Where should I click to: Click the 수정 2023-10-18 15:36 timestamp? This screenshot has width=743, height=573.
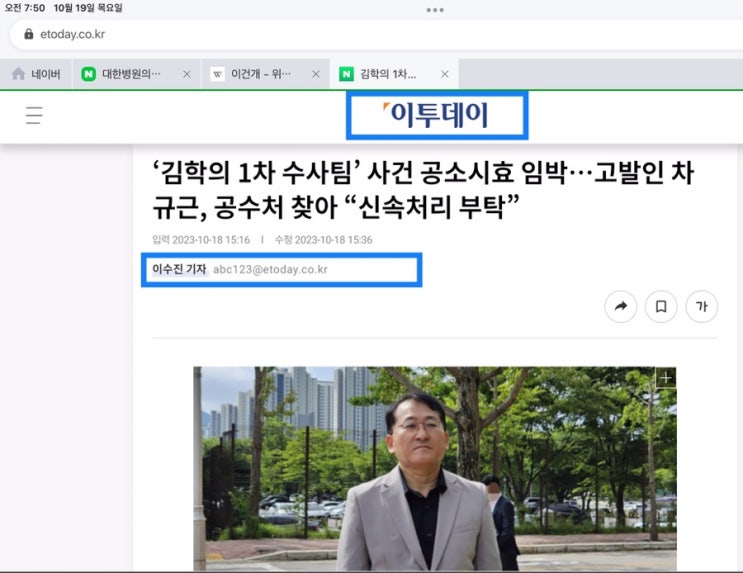(x=324, y=240)
